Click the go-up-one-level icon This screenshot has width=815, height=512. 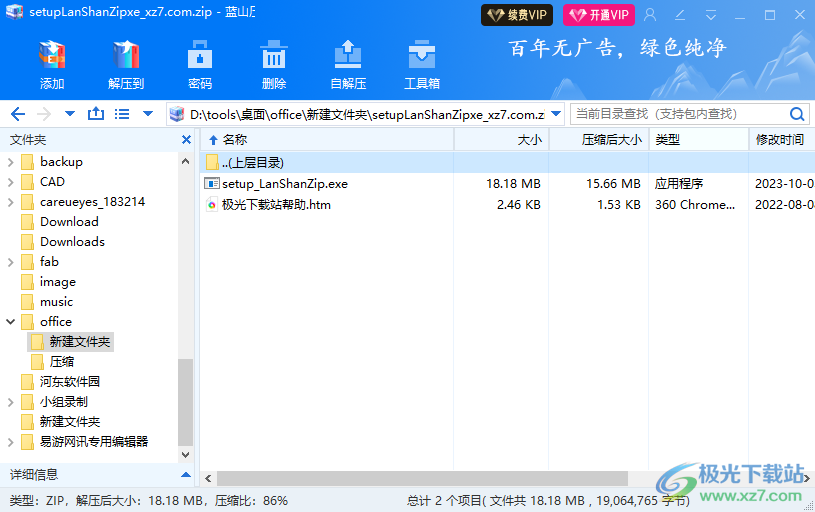tap(96, 113)
